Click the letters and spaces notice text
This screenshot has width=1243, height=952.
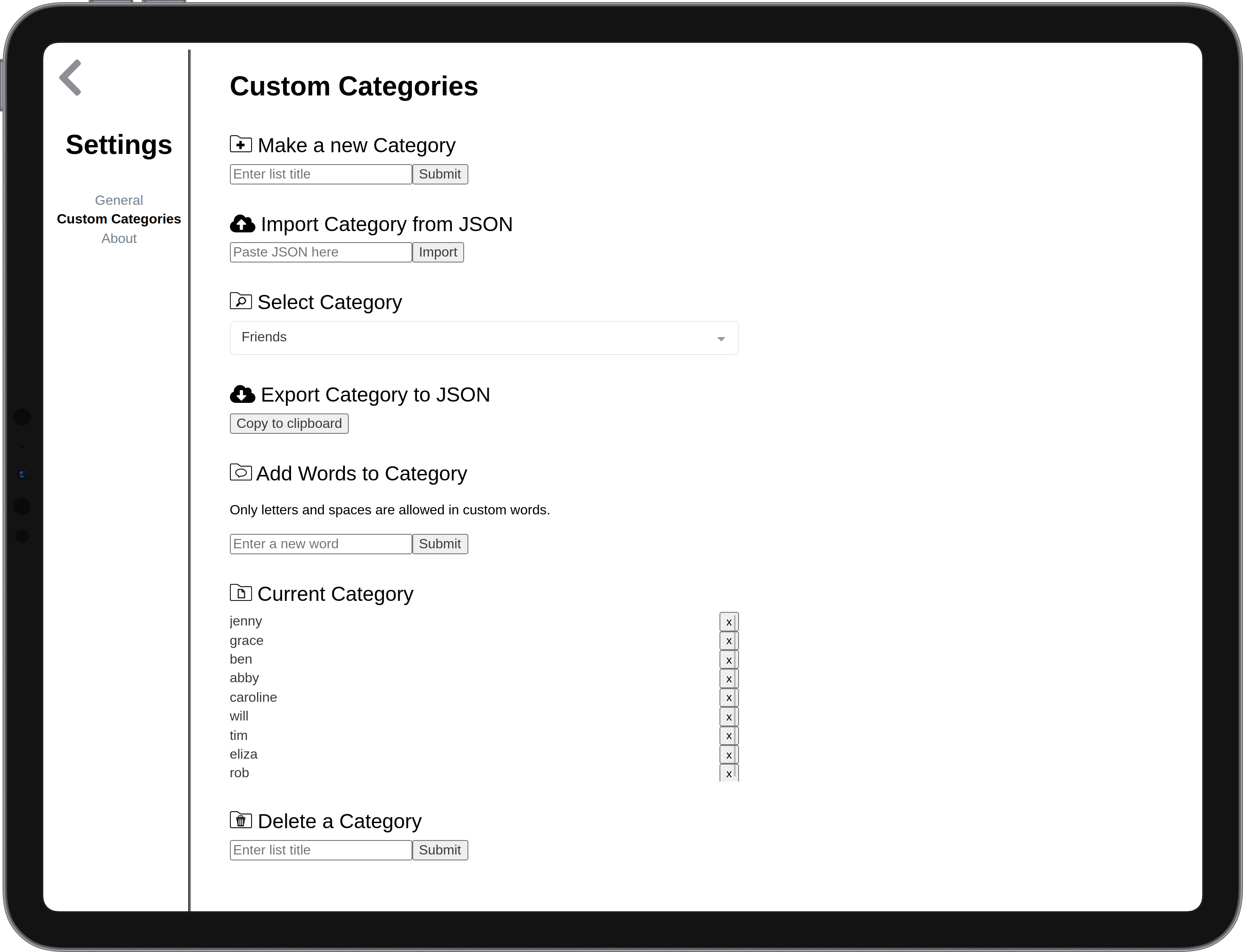pos(390,510)
